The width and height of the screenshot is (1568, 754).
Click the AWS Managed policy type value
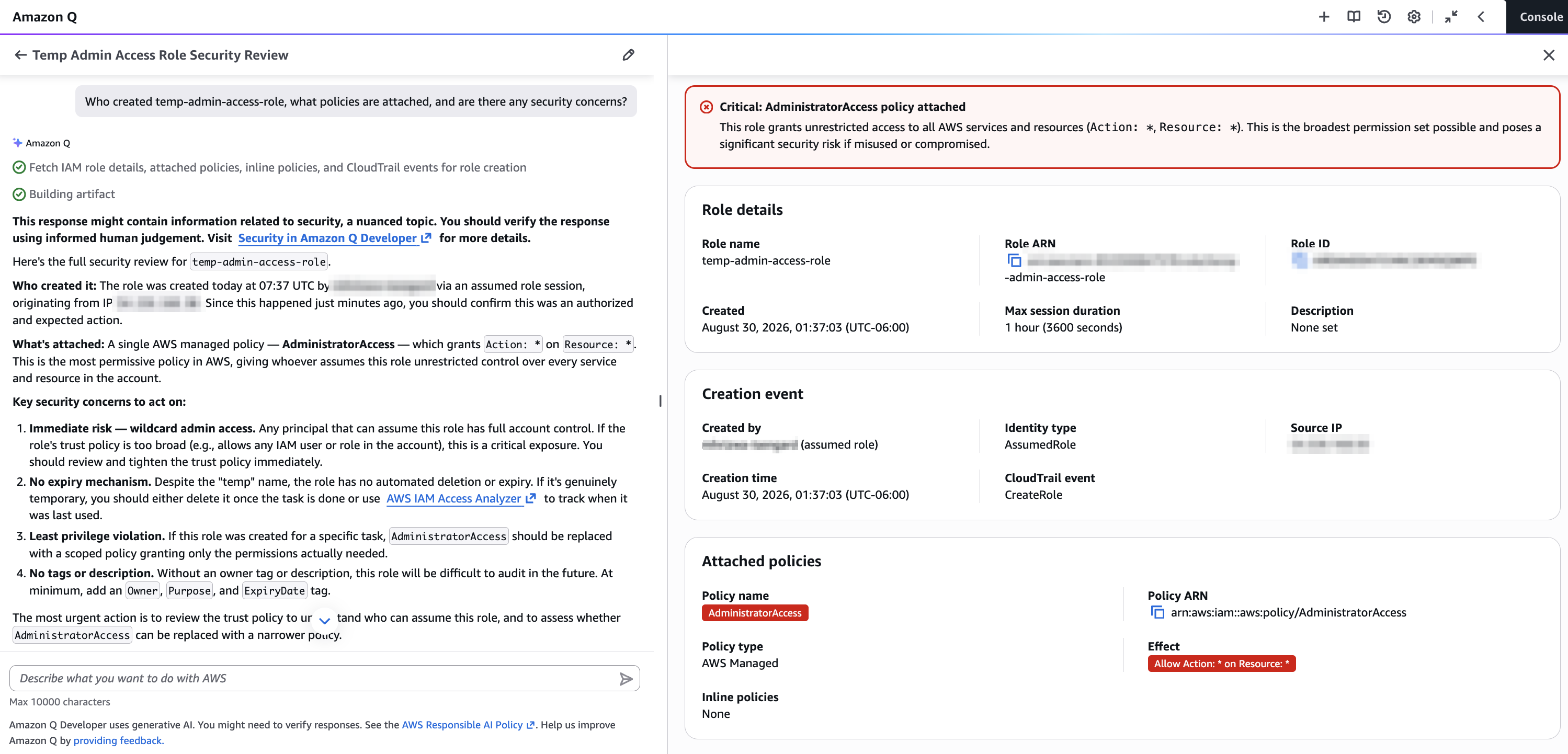click(740, 664)
